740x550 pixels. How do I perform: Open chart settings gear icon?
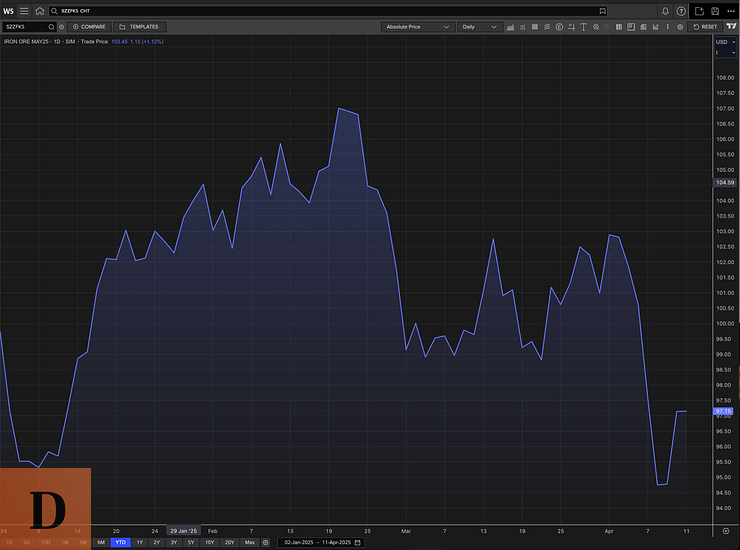[680, 27]
